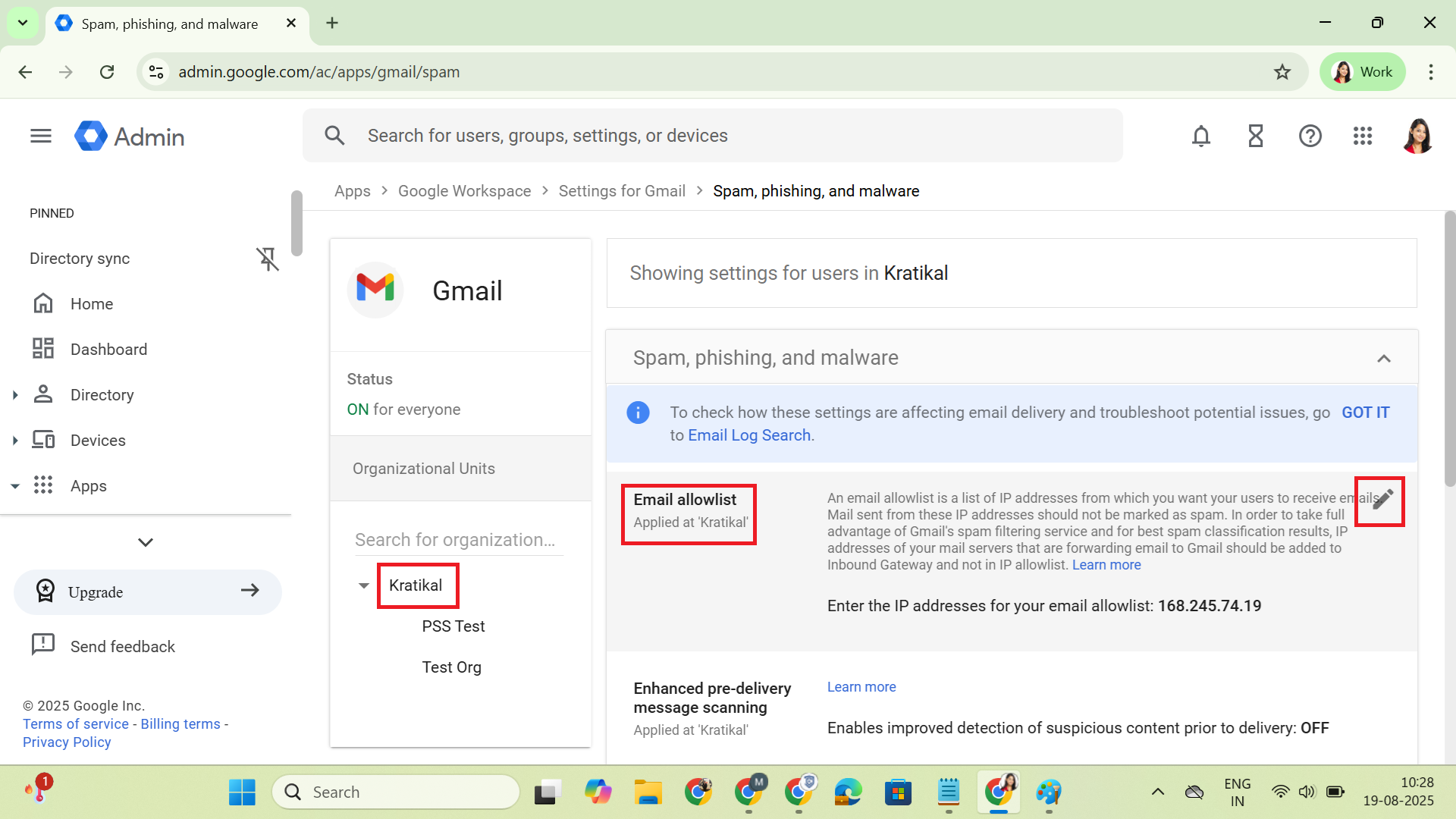Viewport: 1456px width, 819px height.
Task: Click the Upgrade button
Action: (148, 592)
